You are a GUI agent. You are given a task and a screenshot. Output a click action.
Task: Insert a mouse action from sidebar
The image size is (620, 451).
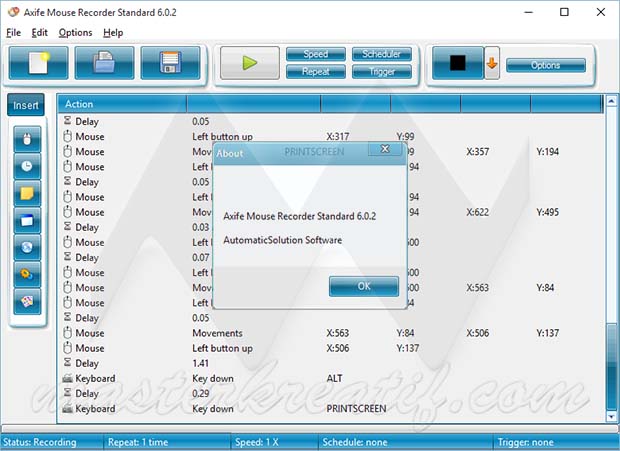[x=27, y=139]
